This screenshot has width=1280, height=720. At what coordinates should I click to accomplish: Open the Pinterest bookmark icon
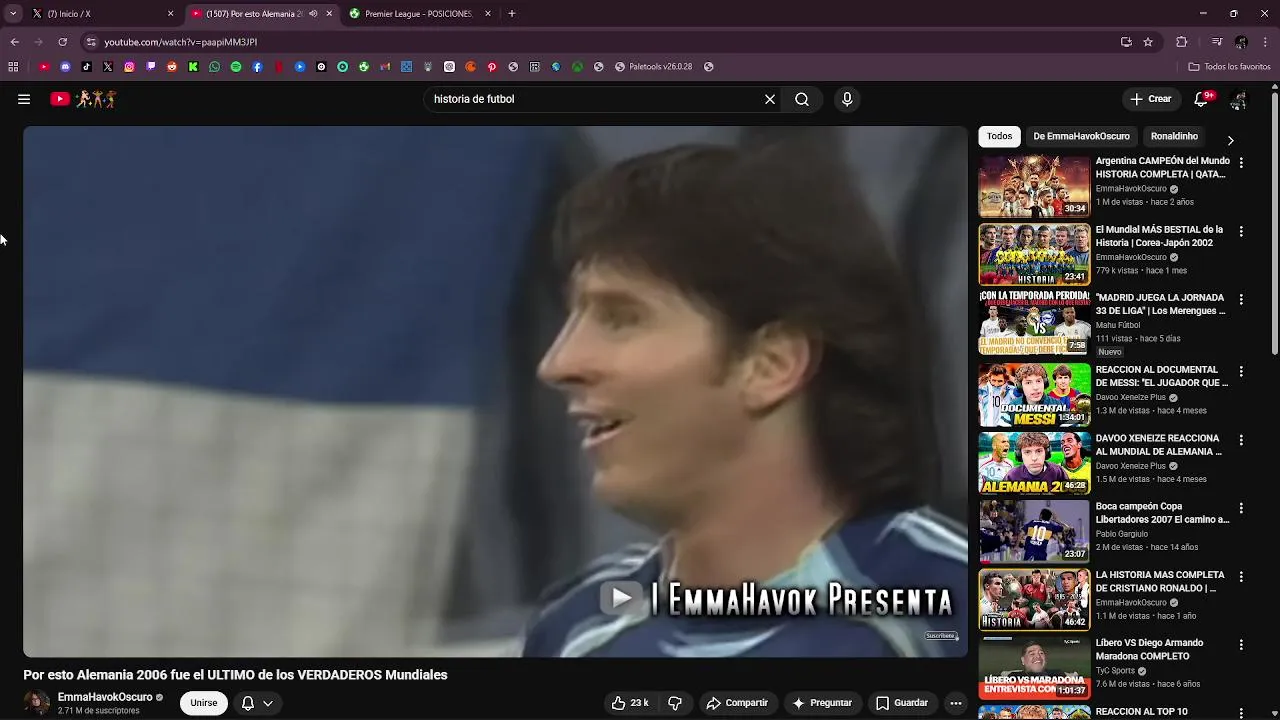click(492, 67)
